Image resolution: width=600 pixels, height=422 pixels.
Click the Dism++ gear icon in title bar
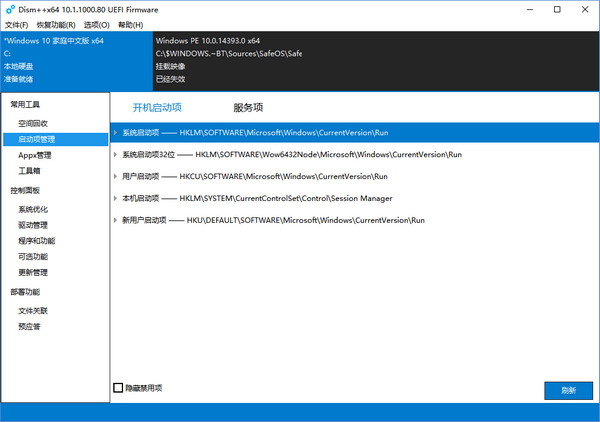[10, 10]
